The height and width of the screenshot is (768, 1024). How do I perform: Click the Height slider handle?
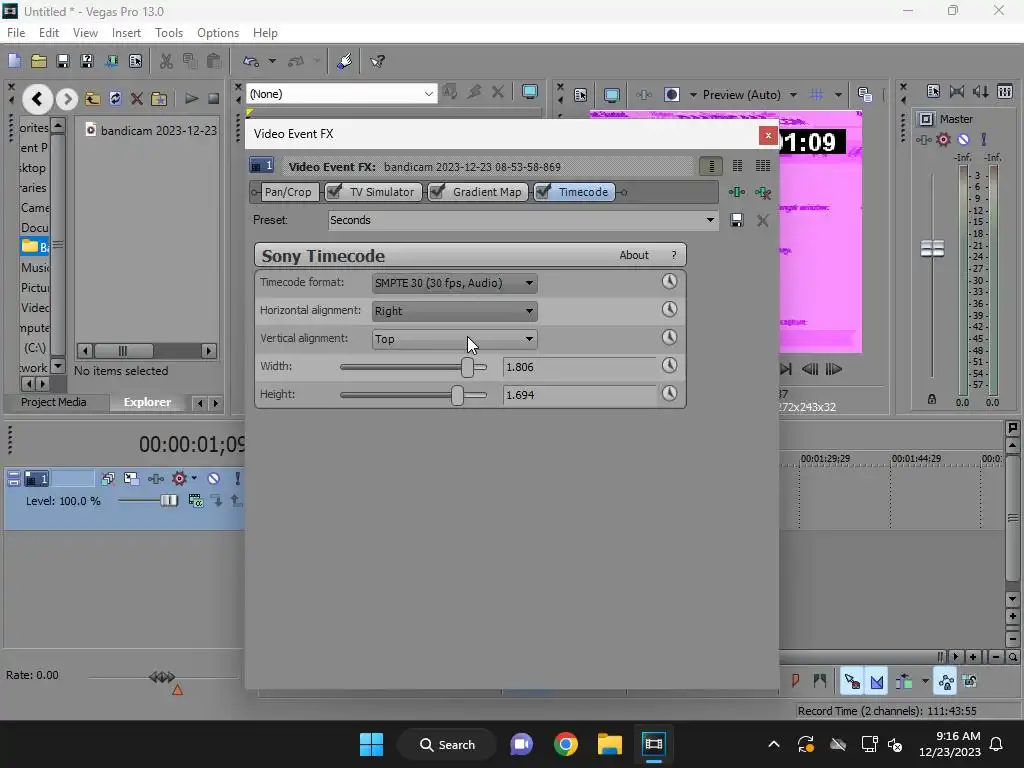(x=457, y=395)
